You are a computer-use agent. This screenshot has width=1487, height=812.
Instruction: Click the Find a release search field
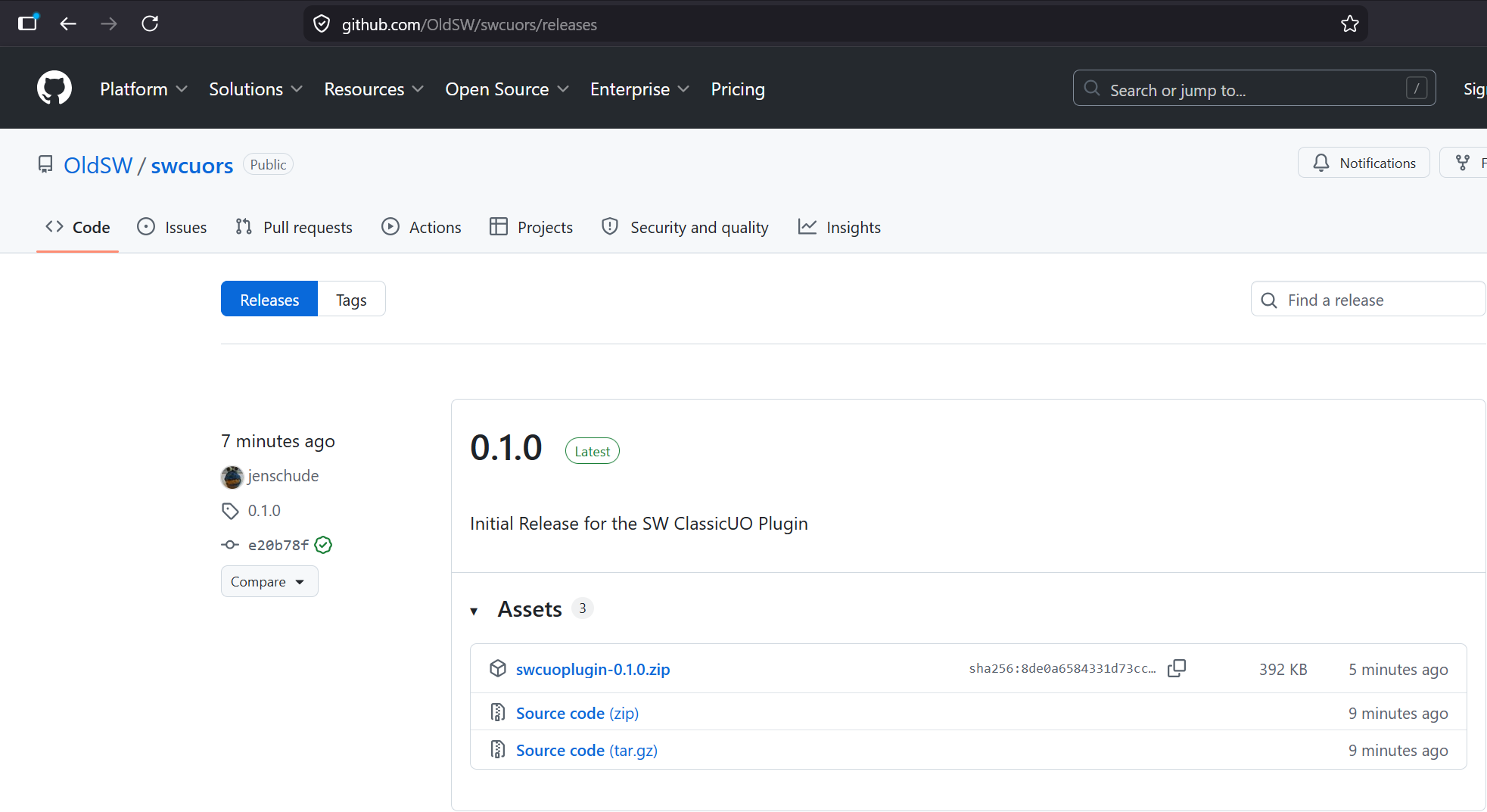(1368, 300)
